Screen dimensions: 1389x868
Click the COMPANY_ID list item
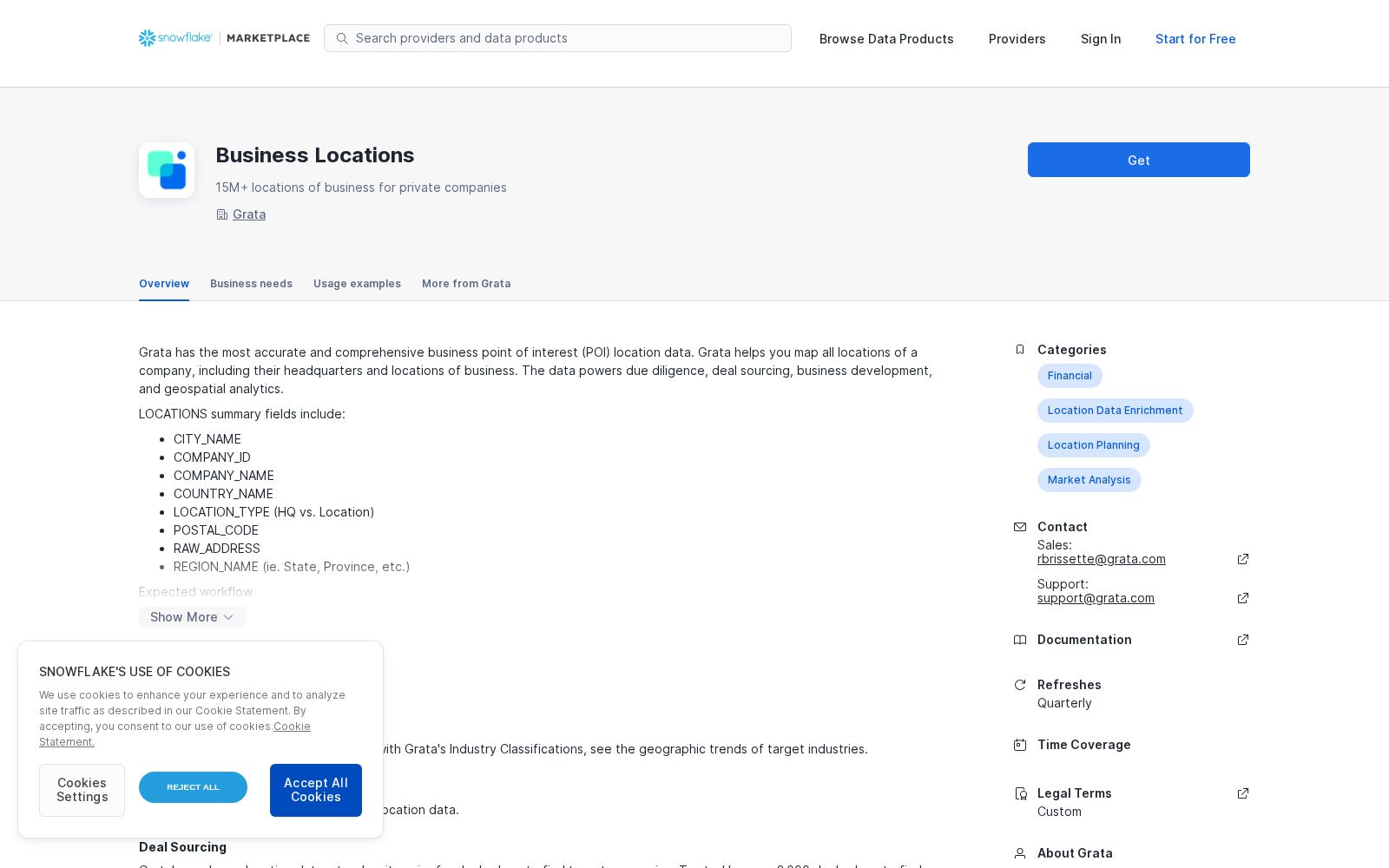212,457
